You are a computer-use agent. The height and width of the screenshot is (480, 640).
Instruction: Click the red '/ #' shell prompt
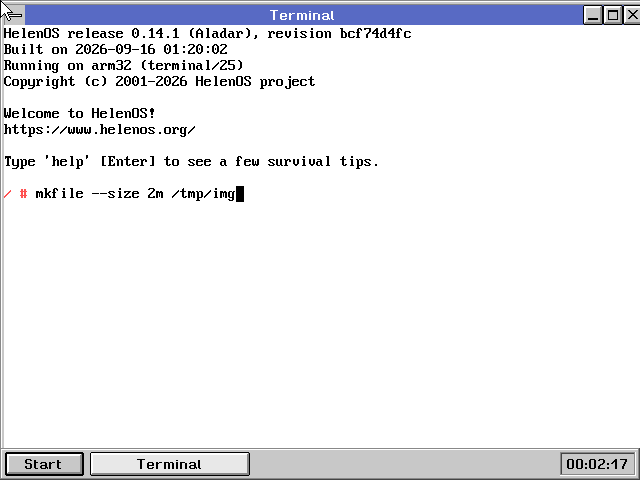point(16,193)
